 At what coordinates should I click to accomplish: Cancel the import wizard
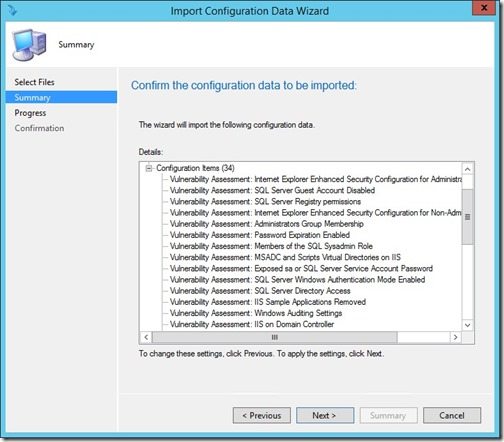coord(452,415)
